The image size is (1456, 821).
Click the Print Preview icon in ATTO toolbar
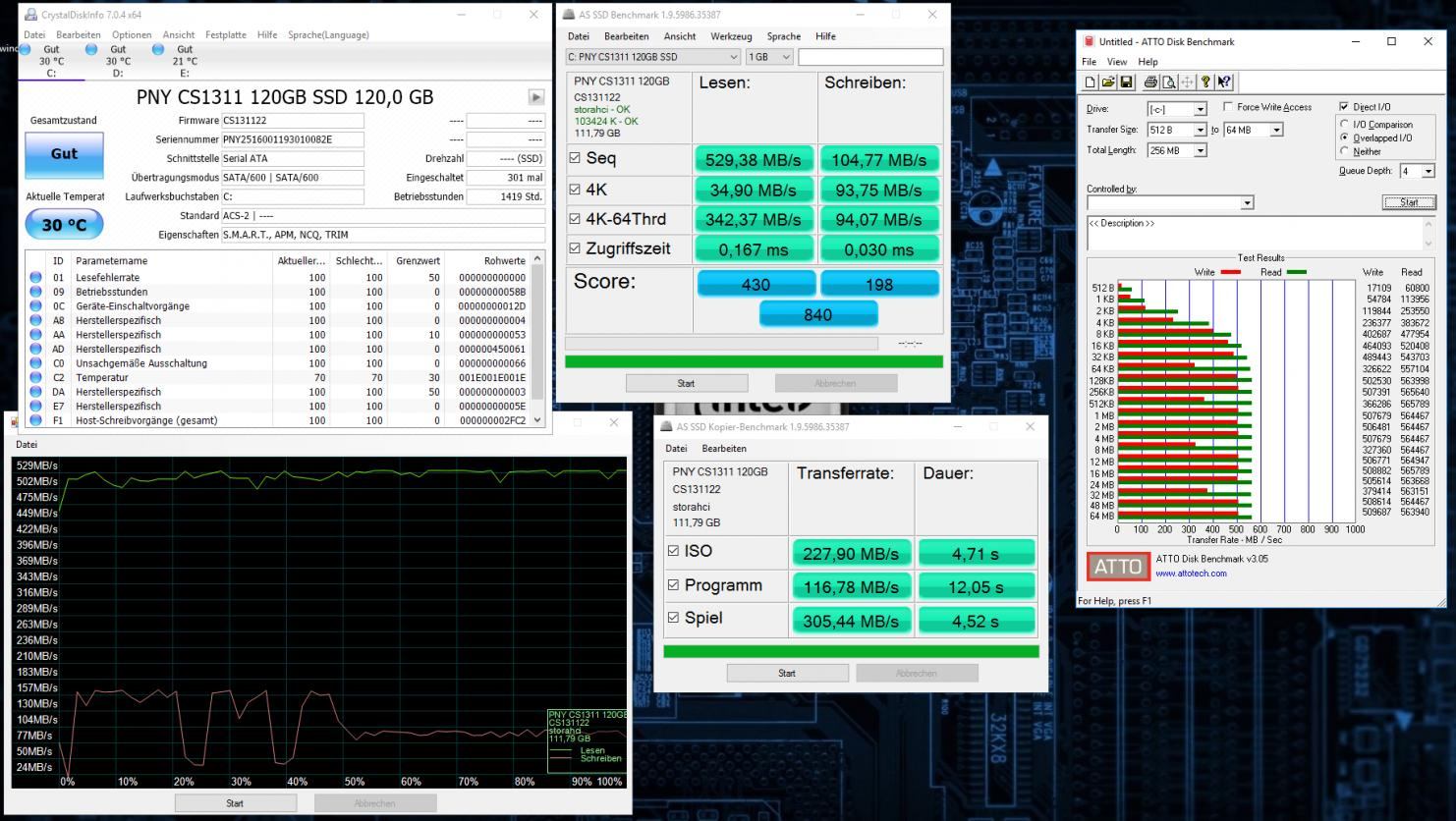click(1169, 82)
